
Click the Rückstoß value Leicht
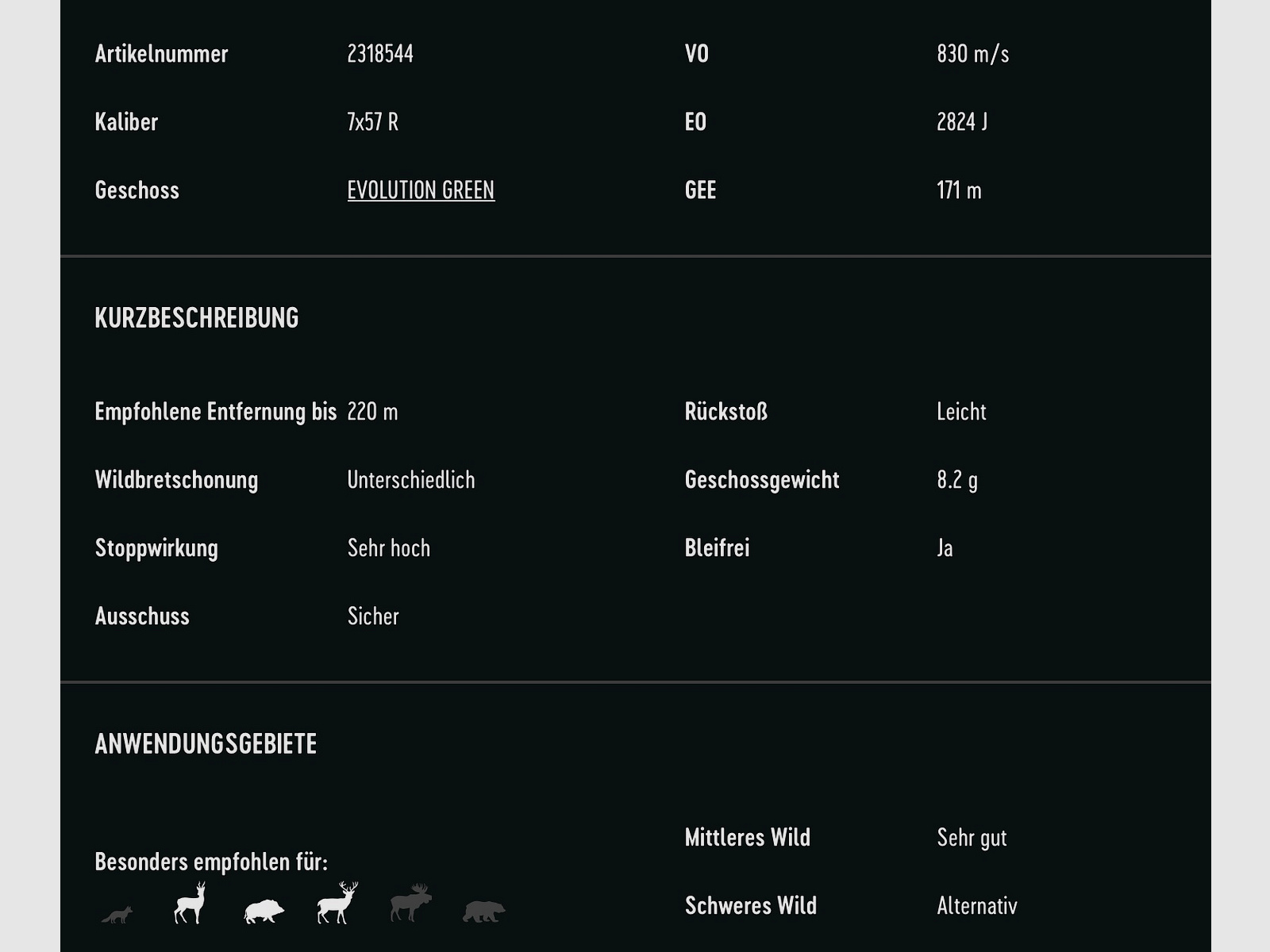[961, 412]
